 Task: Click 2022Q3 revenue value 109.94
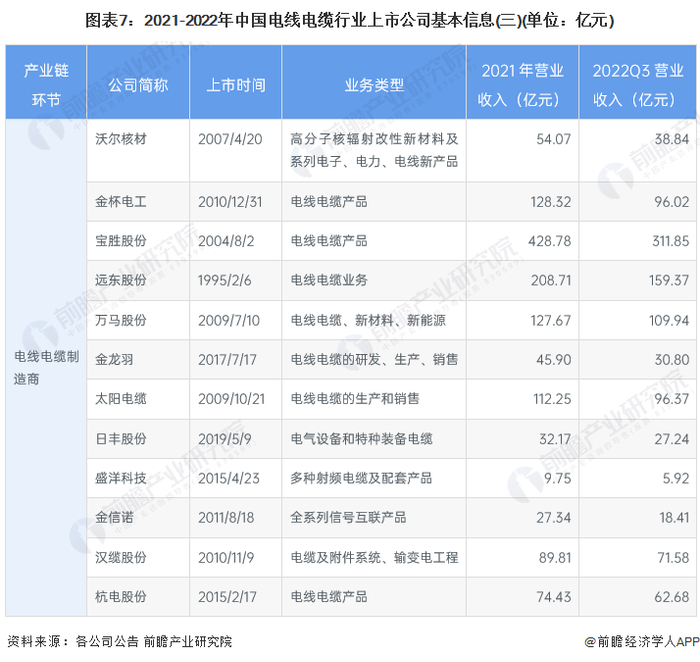click(669, 320)
